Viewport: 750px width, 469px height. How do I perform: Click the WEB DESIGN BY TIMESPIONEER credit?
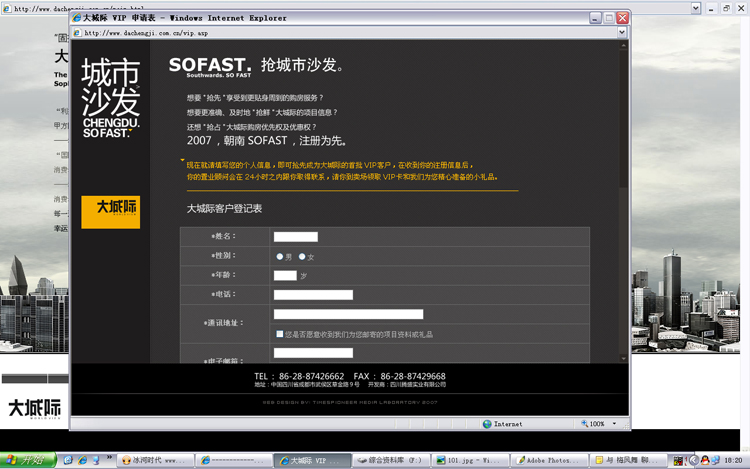click(x=350, y=402)
